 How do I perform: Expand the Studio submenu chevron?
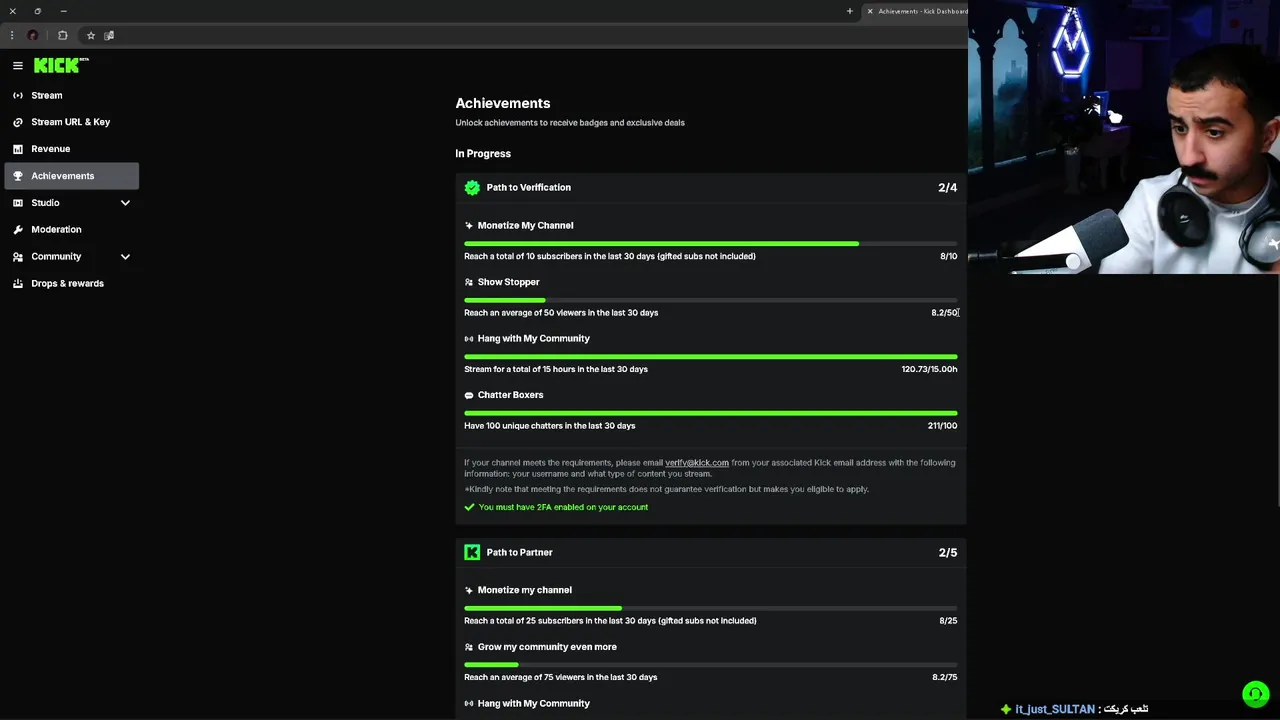click(125, 203)
